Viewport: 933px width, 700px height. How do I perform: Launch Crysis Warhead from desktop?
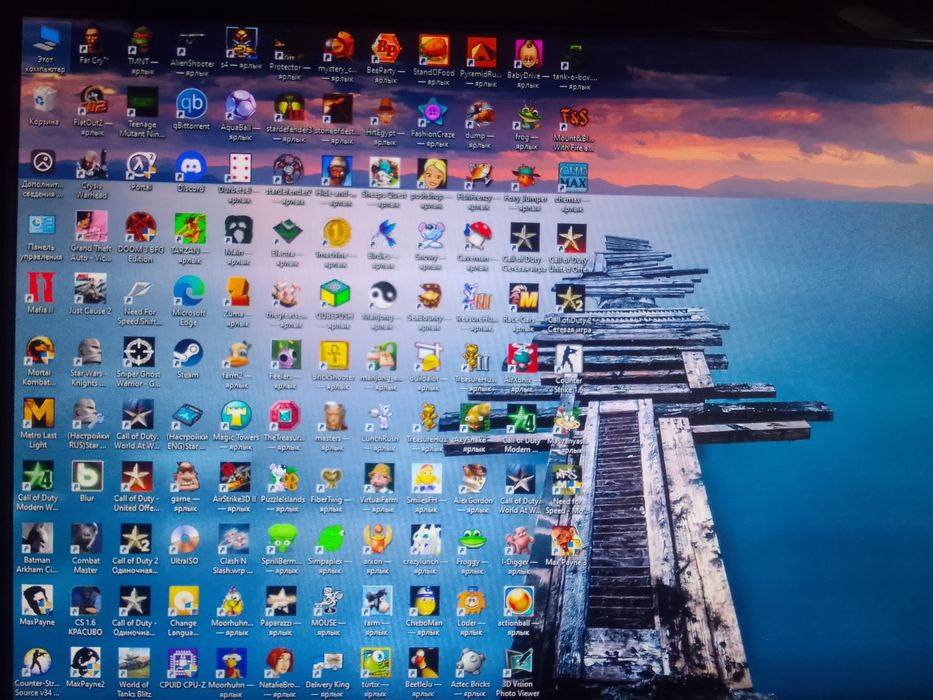click(x=92, y=165)
